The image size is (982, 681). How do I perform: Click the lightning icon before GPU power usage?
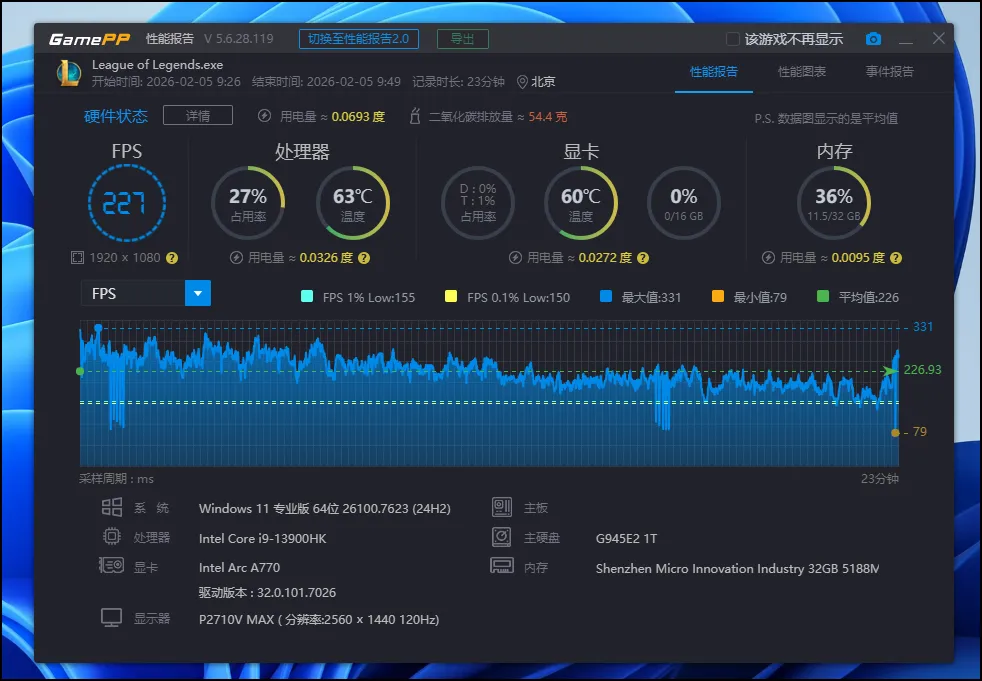[515, 257]
